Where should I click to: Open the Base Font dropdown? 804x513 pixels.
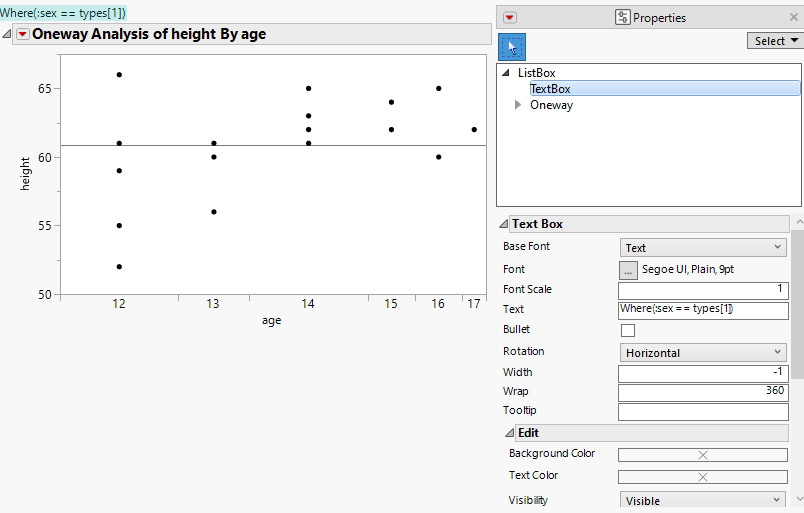[703, 248]
